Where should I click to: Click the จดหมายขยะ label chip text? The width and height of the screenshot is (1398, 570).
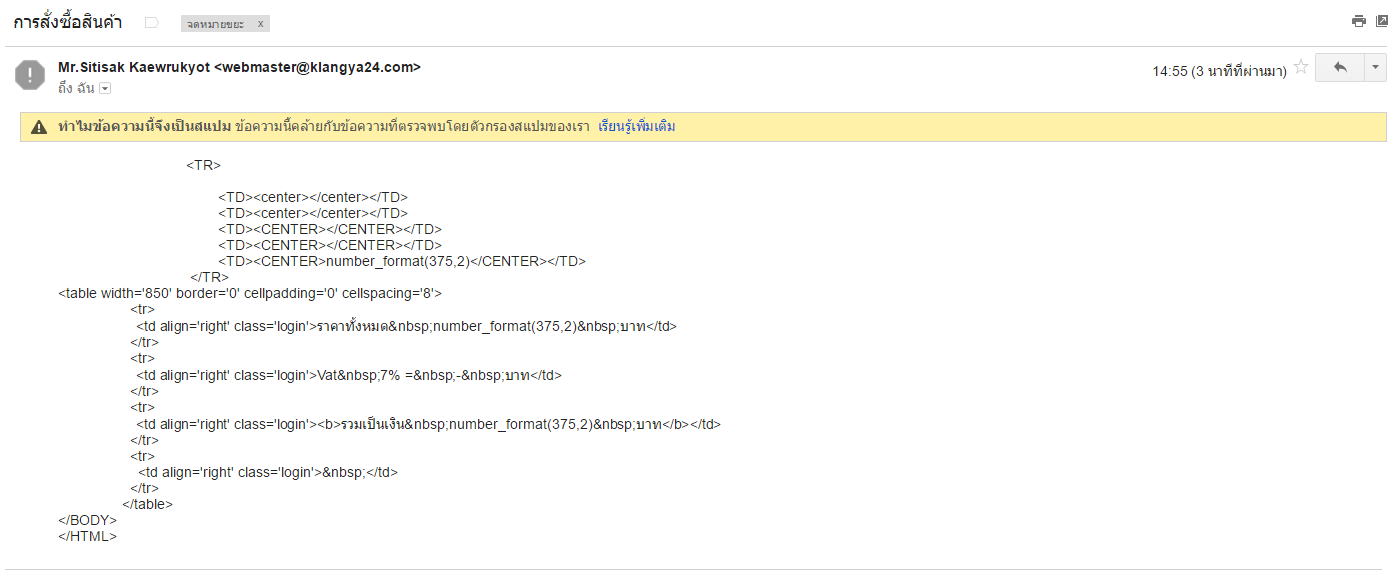click(216, 23)
